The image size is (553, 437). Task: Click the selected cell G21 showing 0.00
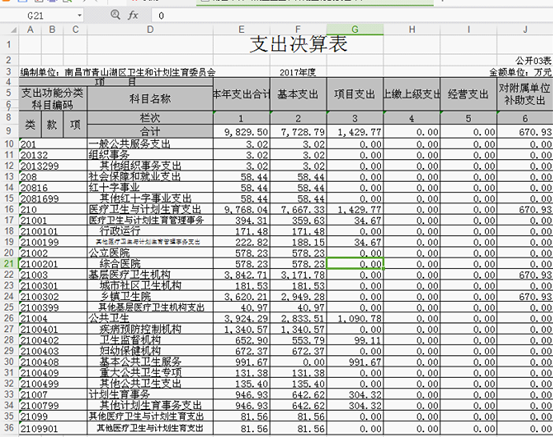click(355, 264)
